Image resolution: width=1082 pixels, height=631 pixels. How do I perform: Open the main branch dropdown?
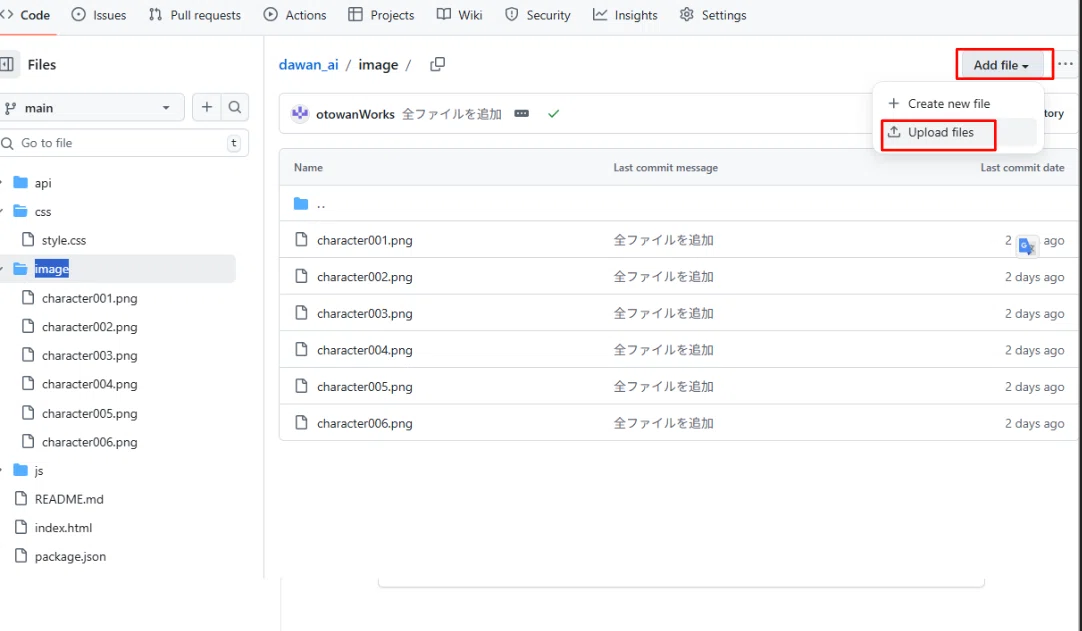pos(90,108)
